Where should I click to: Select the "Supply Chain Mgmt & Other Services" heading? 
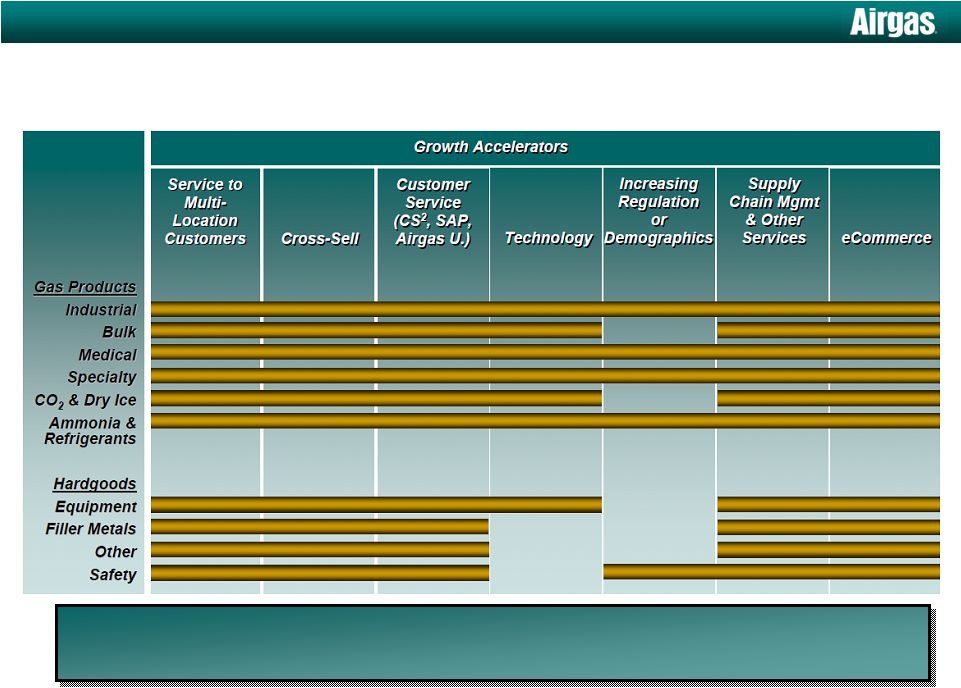click(774, 211)
